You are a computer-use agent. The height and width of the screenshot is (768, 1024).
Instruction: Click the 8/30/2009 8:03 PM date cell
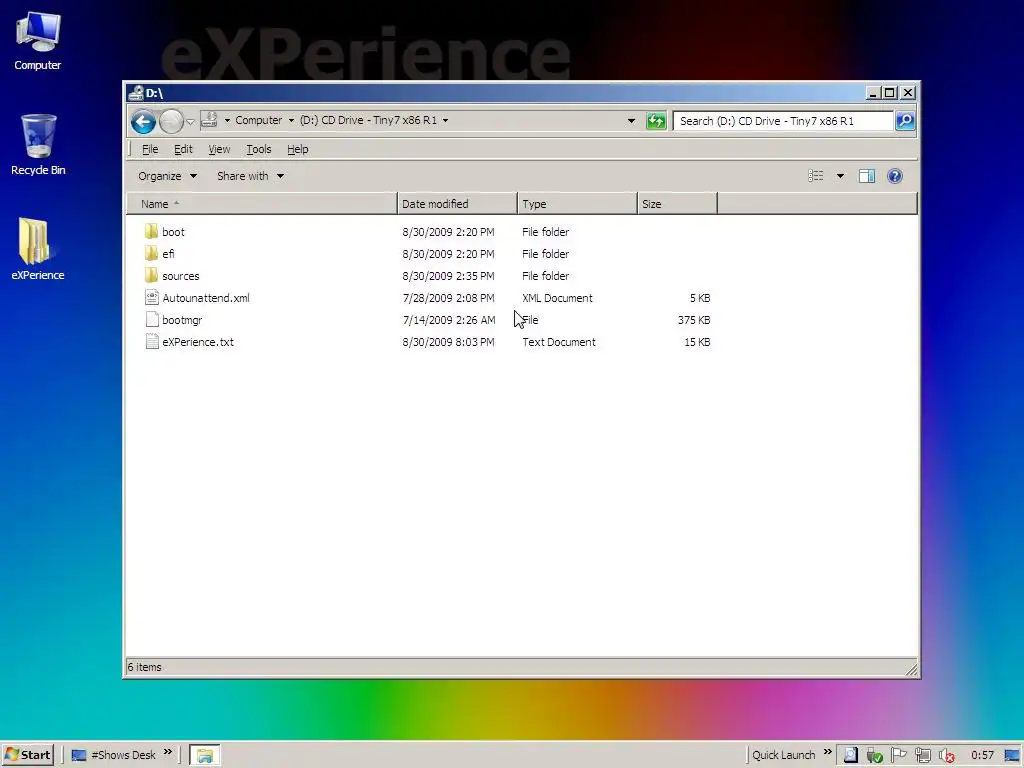[x=448, y=342]
